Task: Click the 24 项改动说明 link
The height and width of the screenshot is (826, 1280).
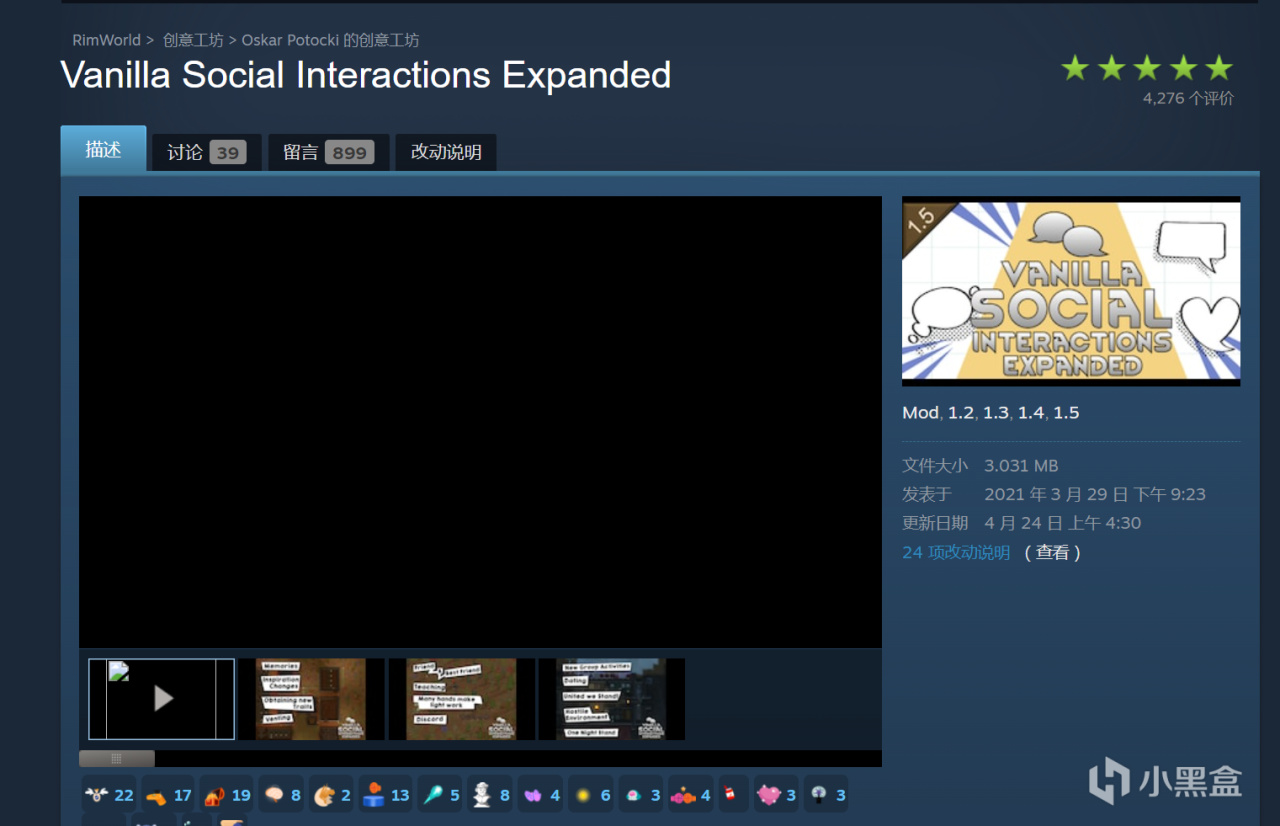Action: 956,552
